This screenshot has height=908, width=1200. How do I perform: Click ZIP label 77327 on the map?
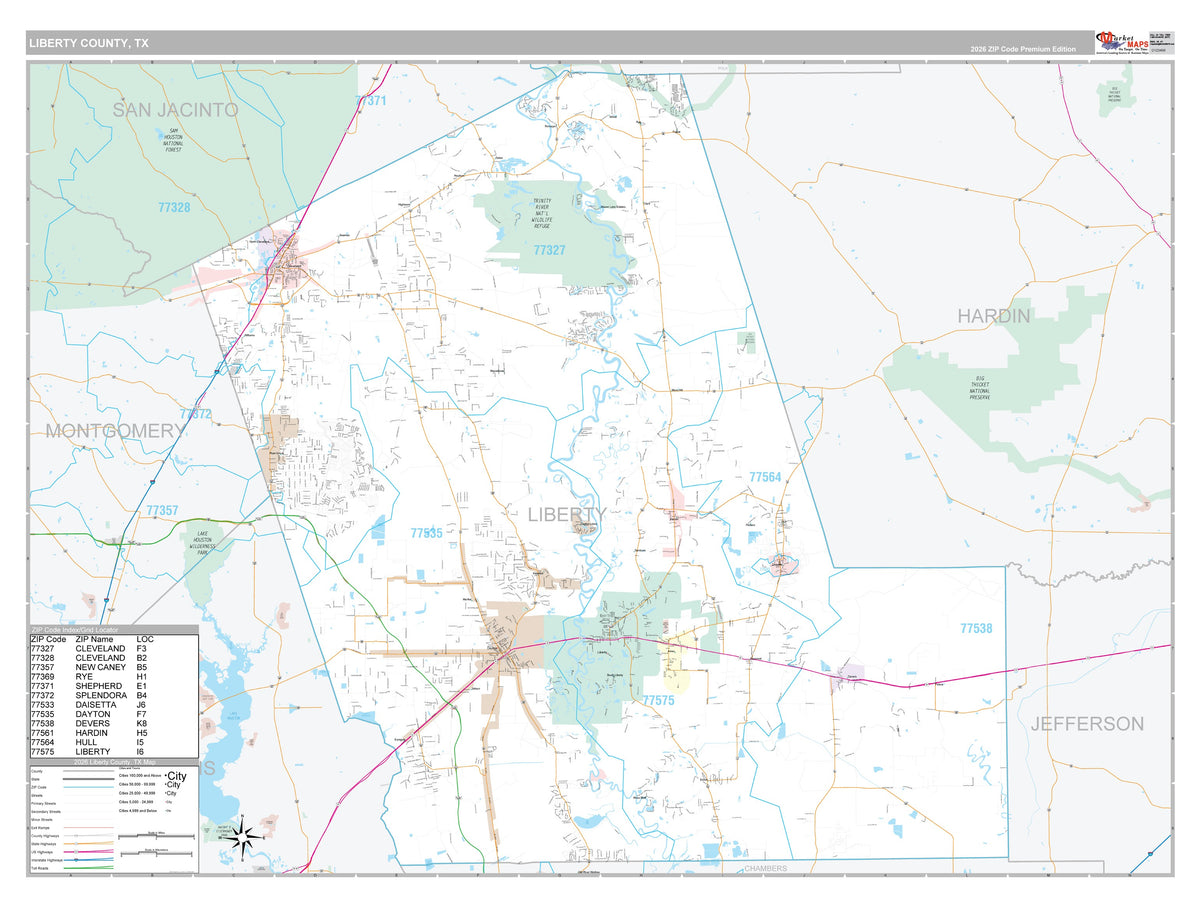coord(549,250)
